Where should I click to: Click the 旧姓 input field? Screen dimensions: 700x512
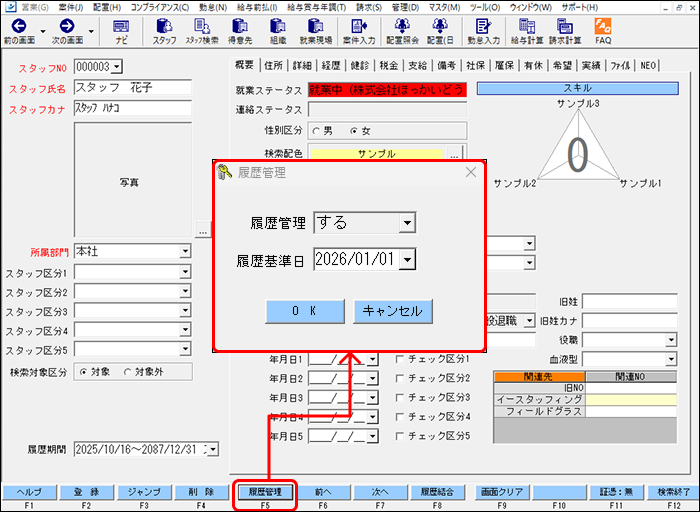point(629,302)
